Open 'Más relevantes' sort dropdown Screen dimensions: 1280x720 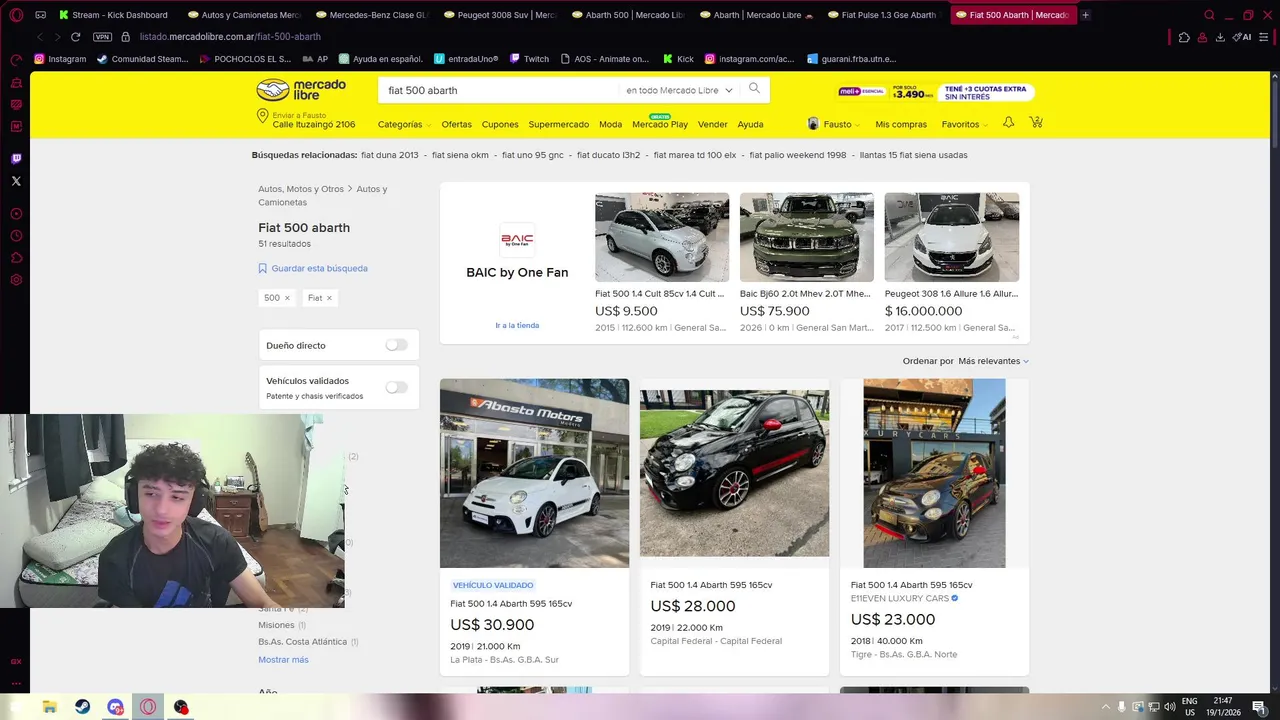click(993, 361)
